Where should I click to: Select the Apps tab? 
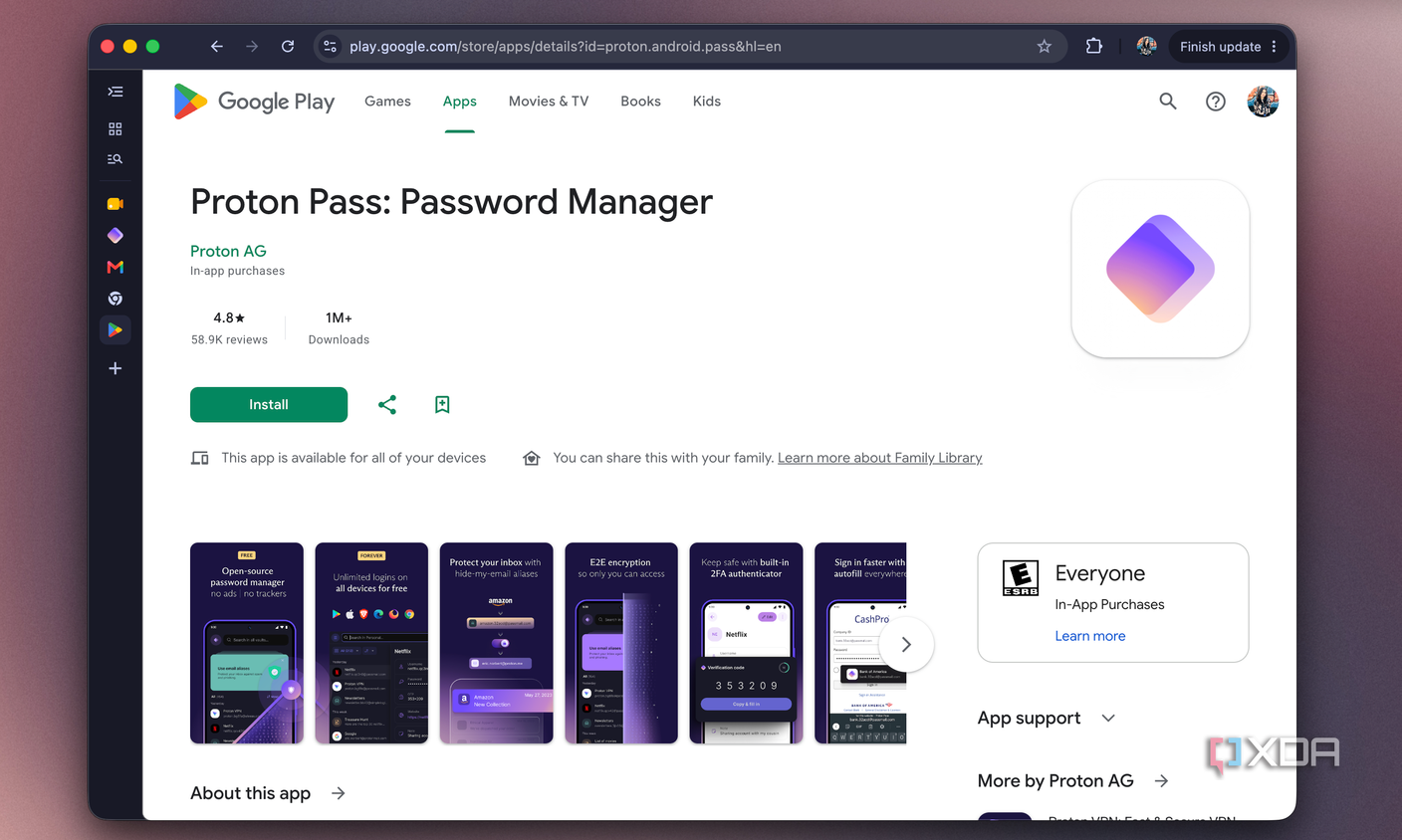tap(460, 102)
